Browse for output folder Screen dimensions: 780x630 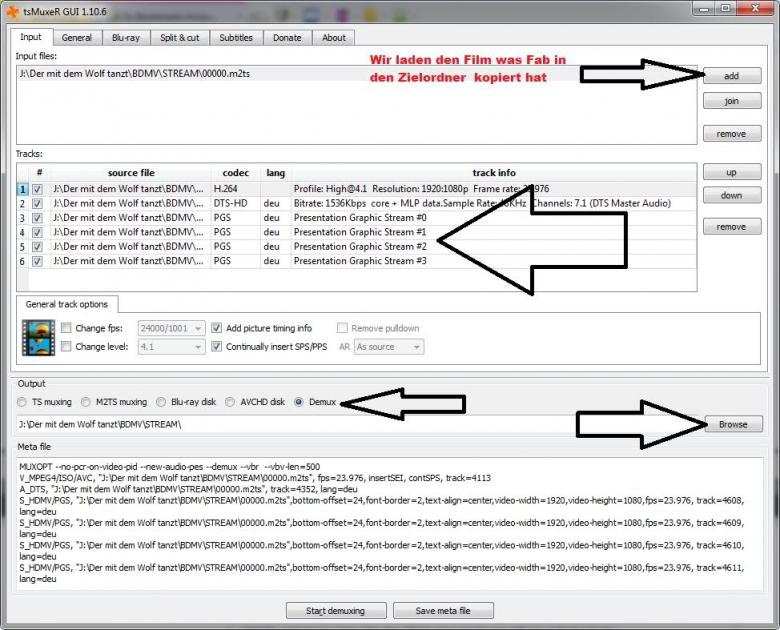(x=733, y=424)
